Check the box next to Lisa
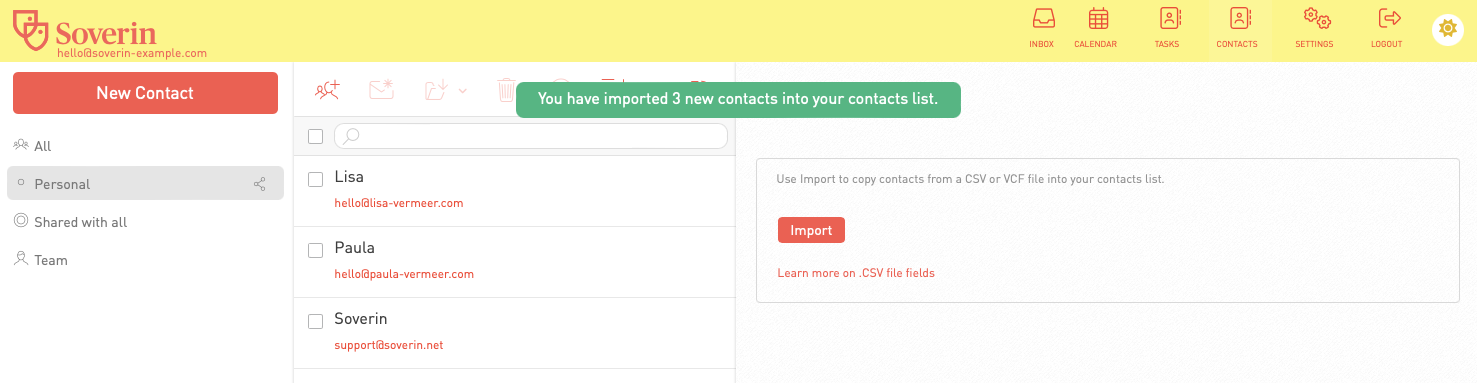This screenshot has height=383, width=1477. 315,179
